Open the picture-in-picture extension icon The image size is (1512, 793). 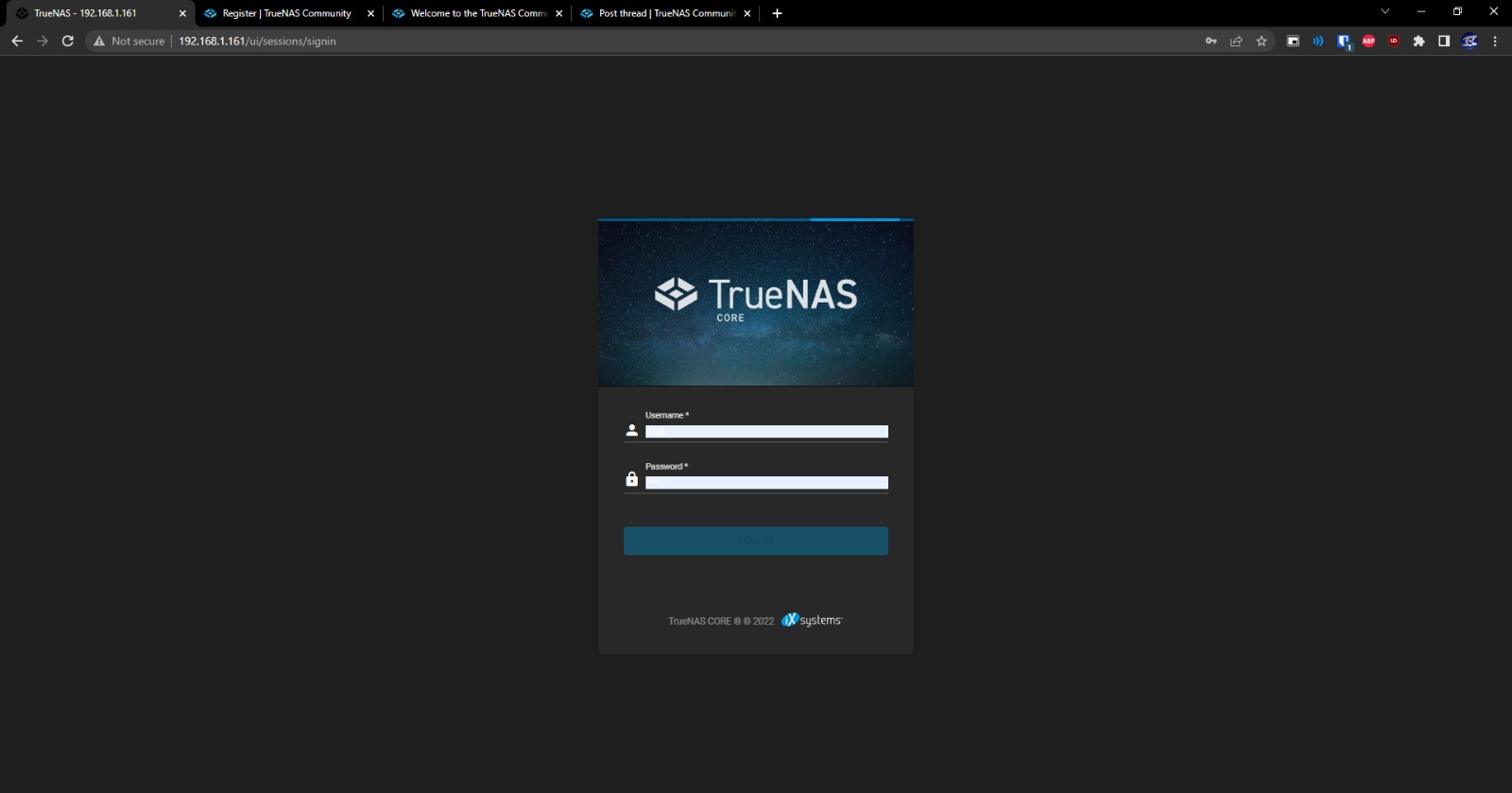pos(1293,41)
